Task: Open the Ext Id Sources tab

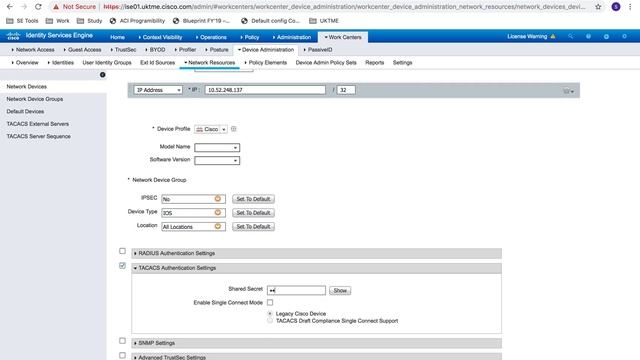Action: coord(158,62)
